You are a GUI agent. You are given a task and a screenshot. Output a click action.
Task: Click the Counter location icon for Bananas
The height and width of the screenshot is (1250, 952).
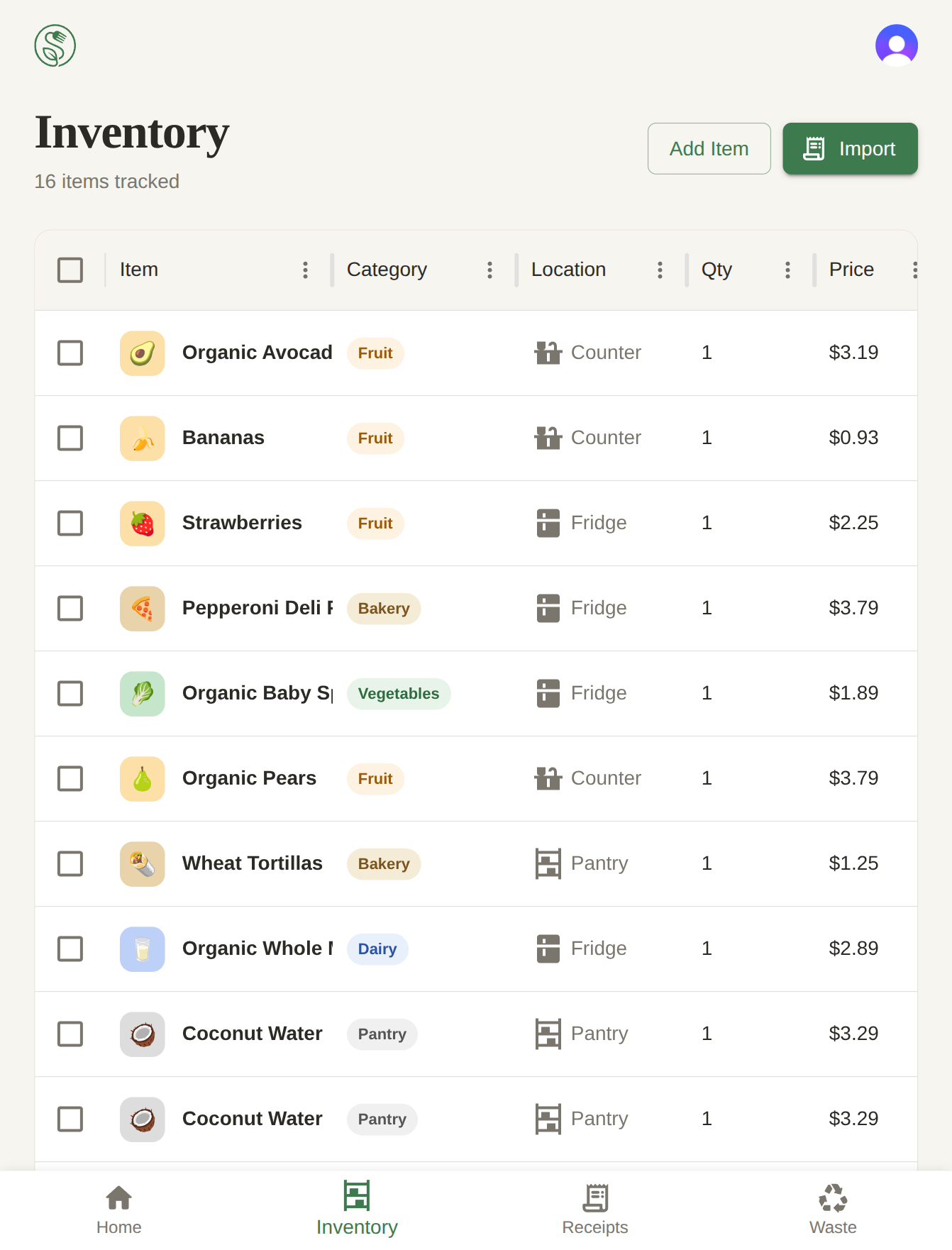(x=548, y=438)
